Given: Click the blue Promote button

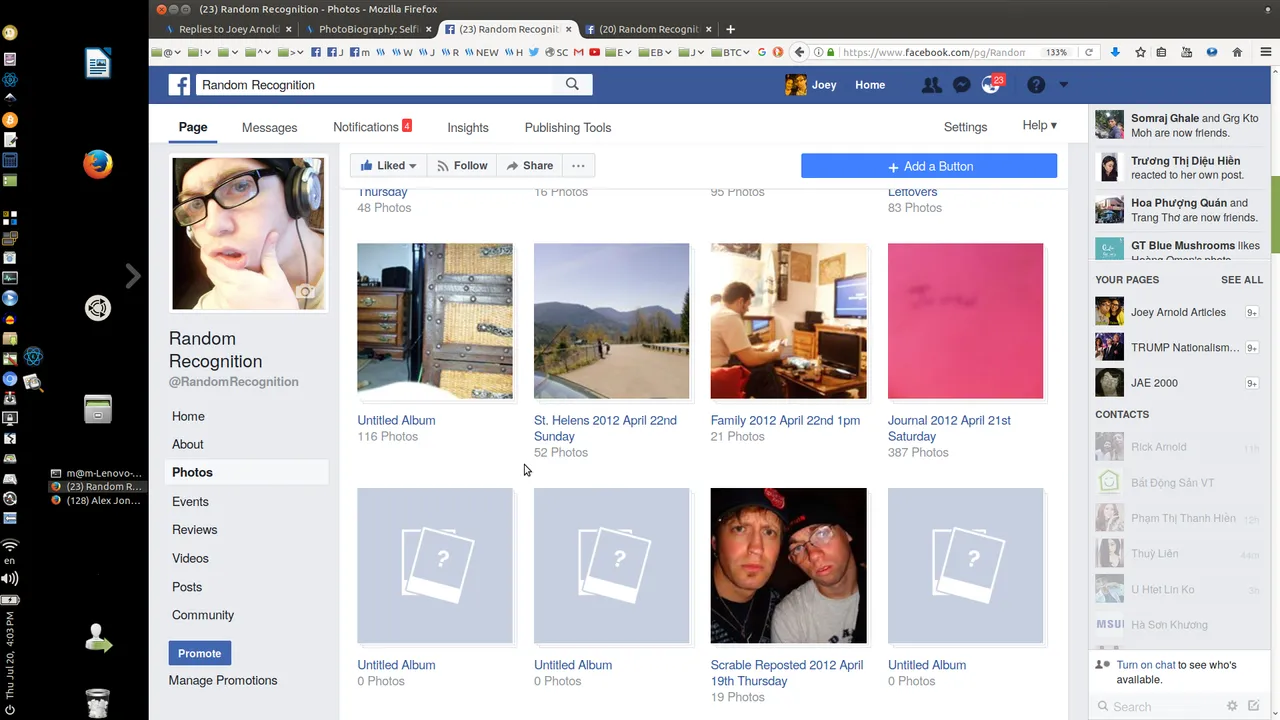Looking at the screenshot, I should 199,653.
